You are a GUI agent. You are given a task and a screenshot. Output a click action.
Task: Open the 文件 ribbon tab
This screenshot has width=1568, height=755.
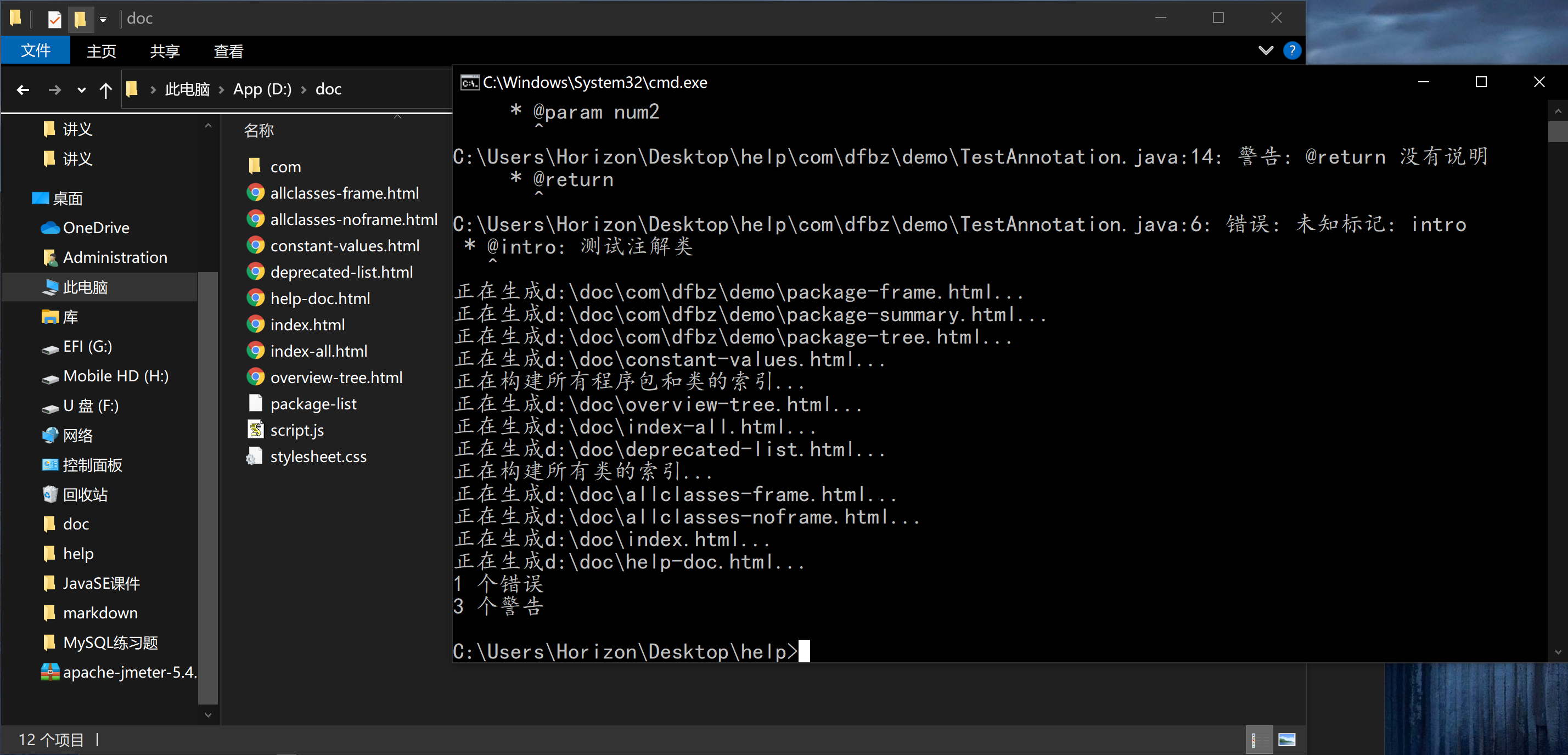click(x=35, y=50)
